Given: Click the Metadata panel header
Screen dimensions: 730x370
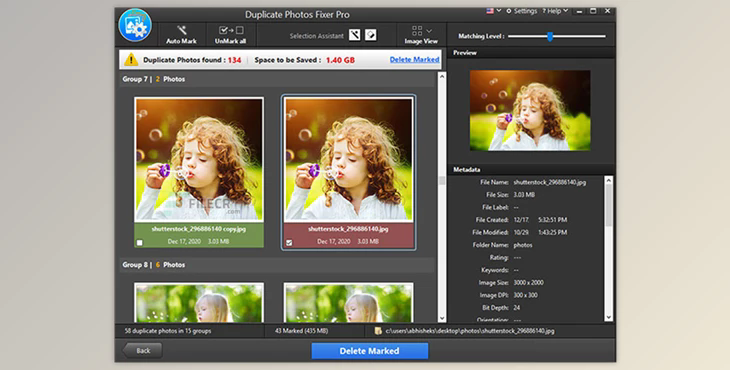Looking at the screenshot, I should [x=531, y=169].
